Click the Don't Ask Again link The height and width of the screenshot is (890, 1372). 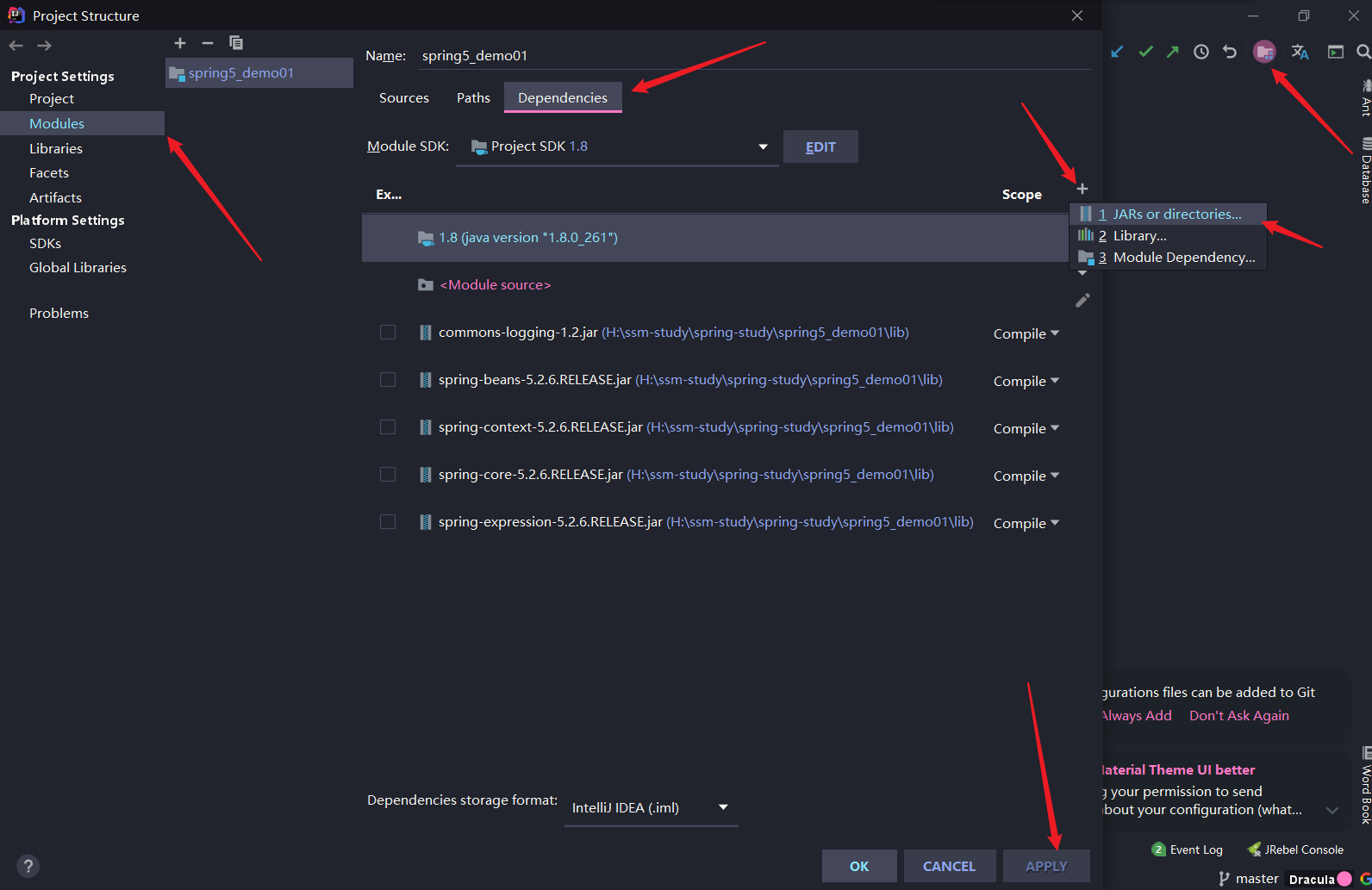1239,715
